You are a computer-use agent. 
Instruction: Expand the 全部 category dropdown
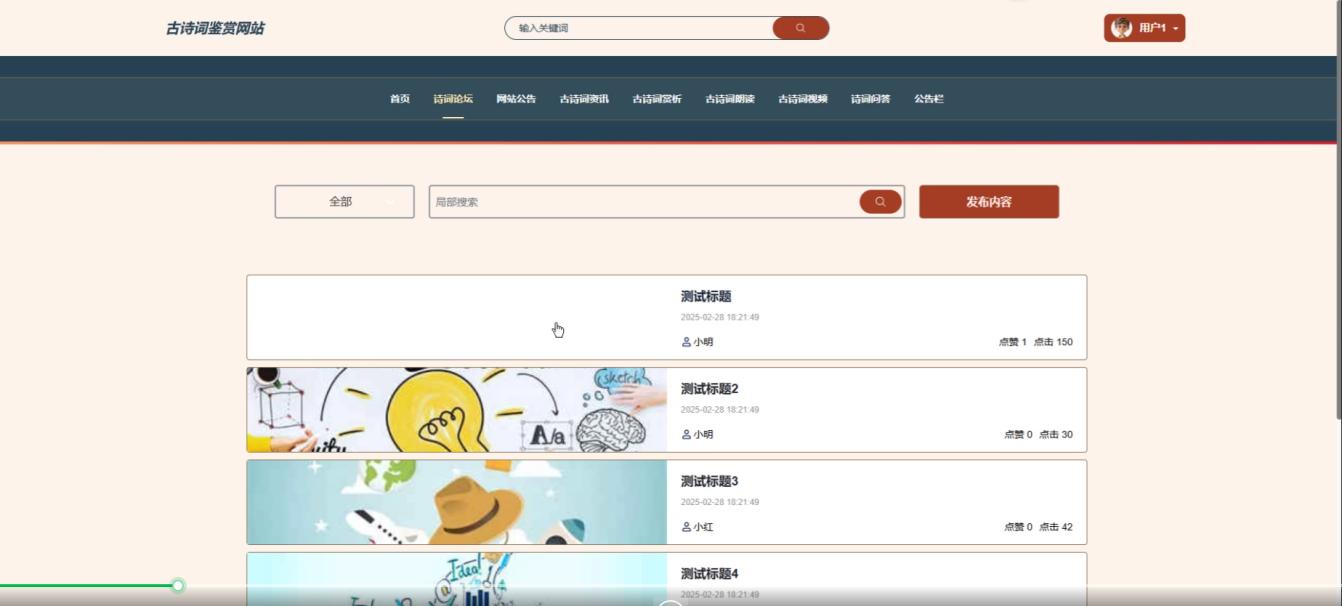[x=344, y=202]
